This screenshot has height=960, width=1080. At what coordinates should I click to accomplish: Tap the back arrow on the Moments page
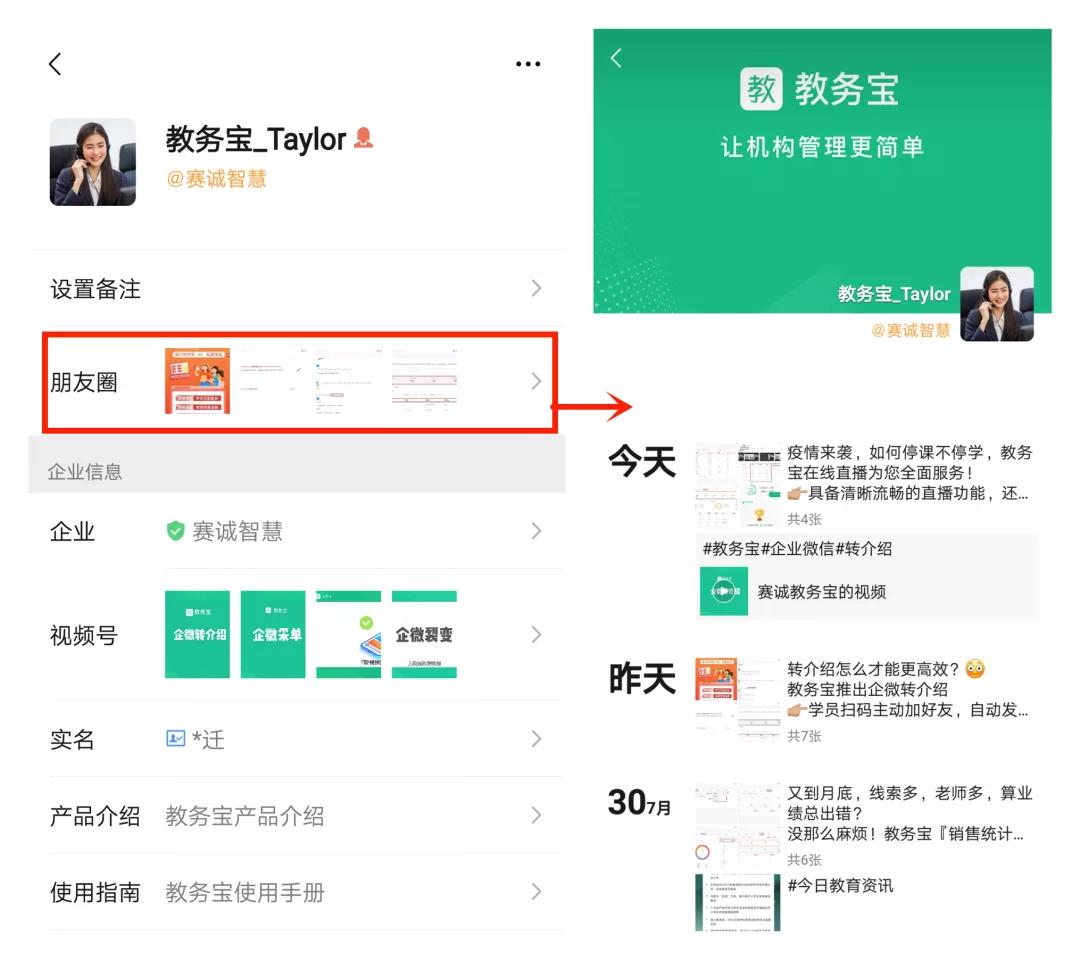click(x=617, y=58)
